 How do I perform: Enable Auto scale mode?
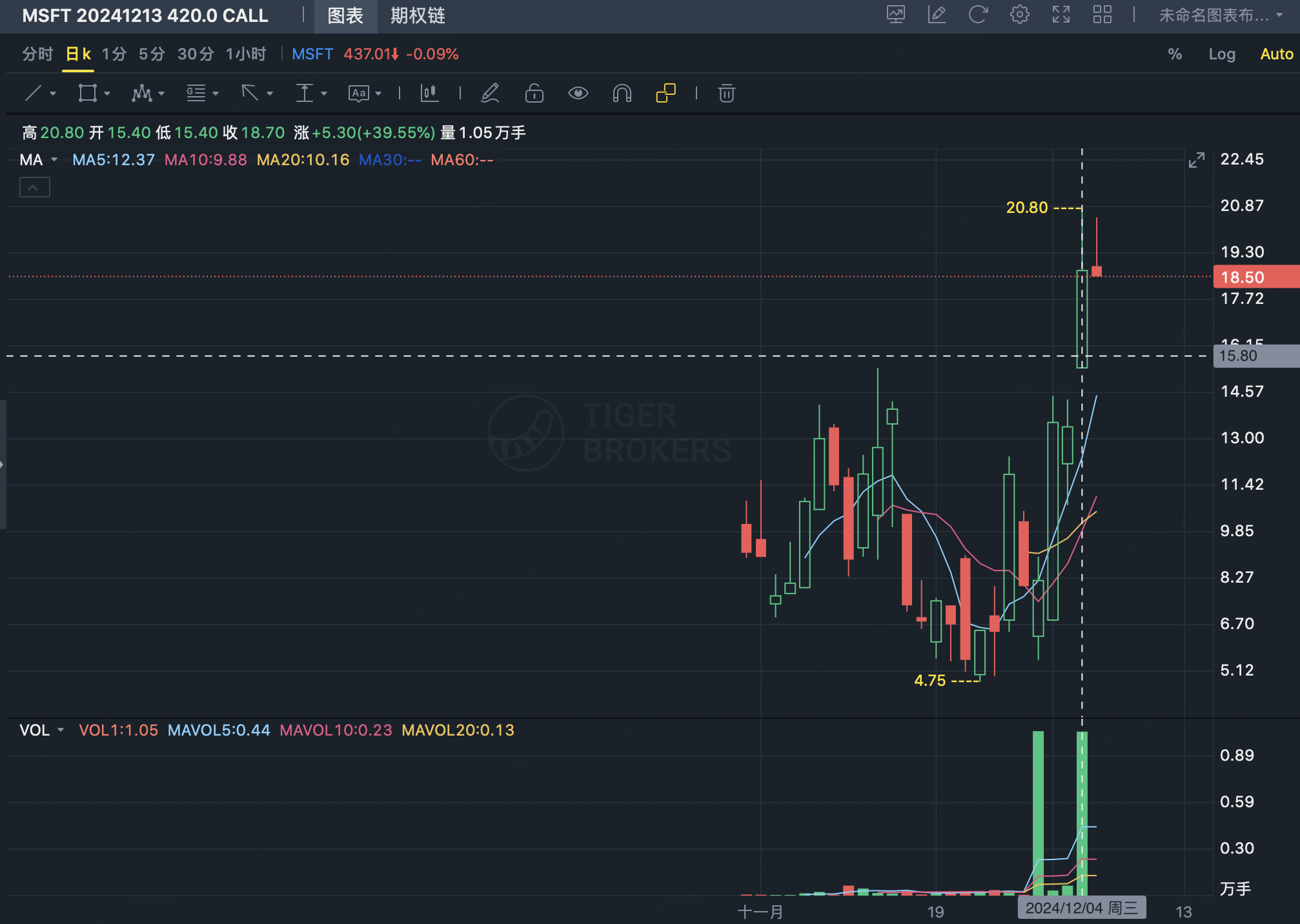[x=1276, y=54]
